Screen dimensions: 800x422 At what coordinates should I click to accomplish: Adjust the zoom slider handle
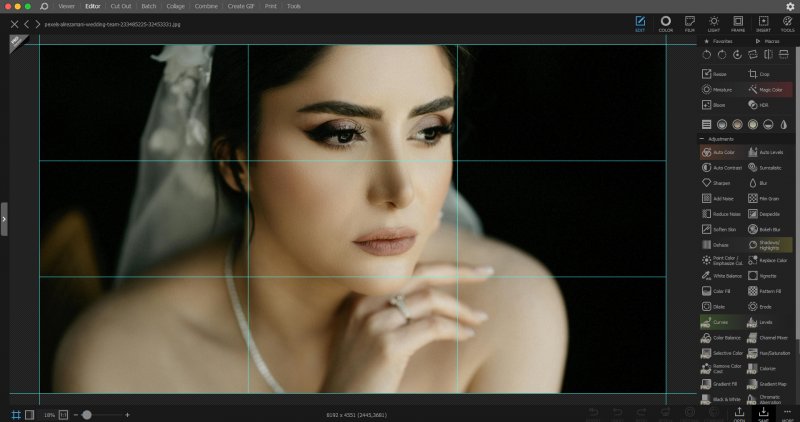87,415
